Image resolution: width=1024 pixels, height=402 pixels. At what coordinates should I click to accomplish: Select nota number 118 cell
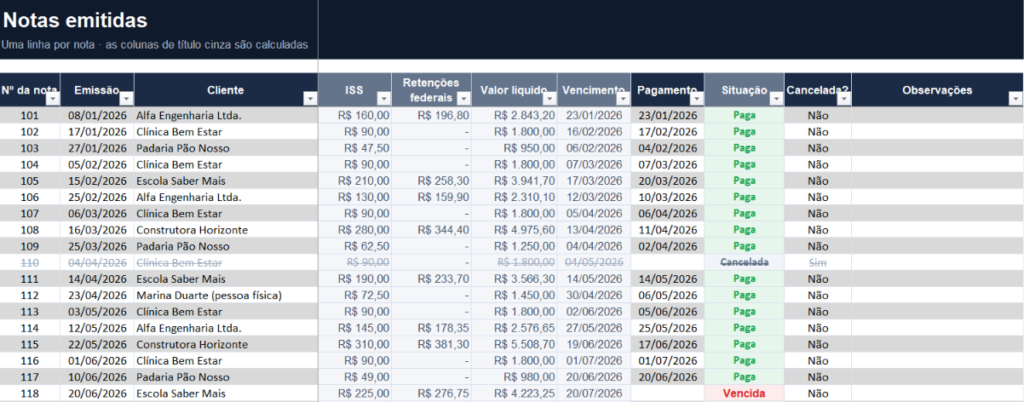click(30, 394)
